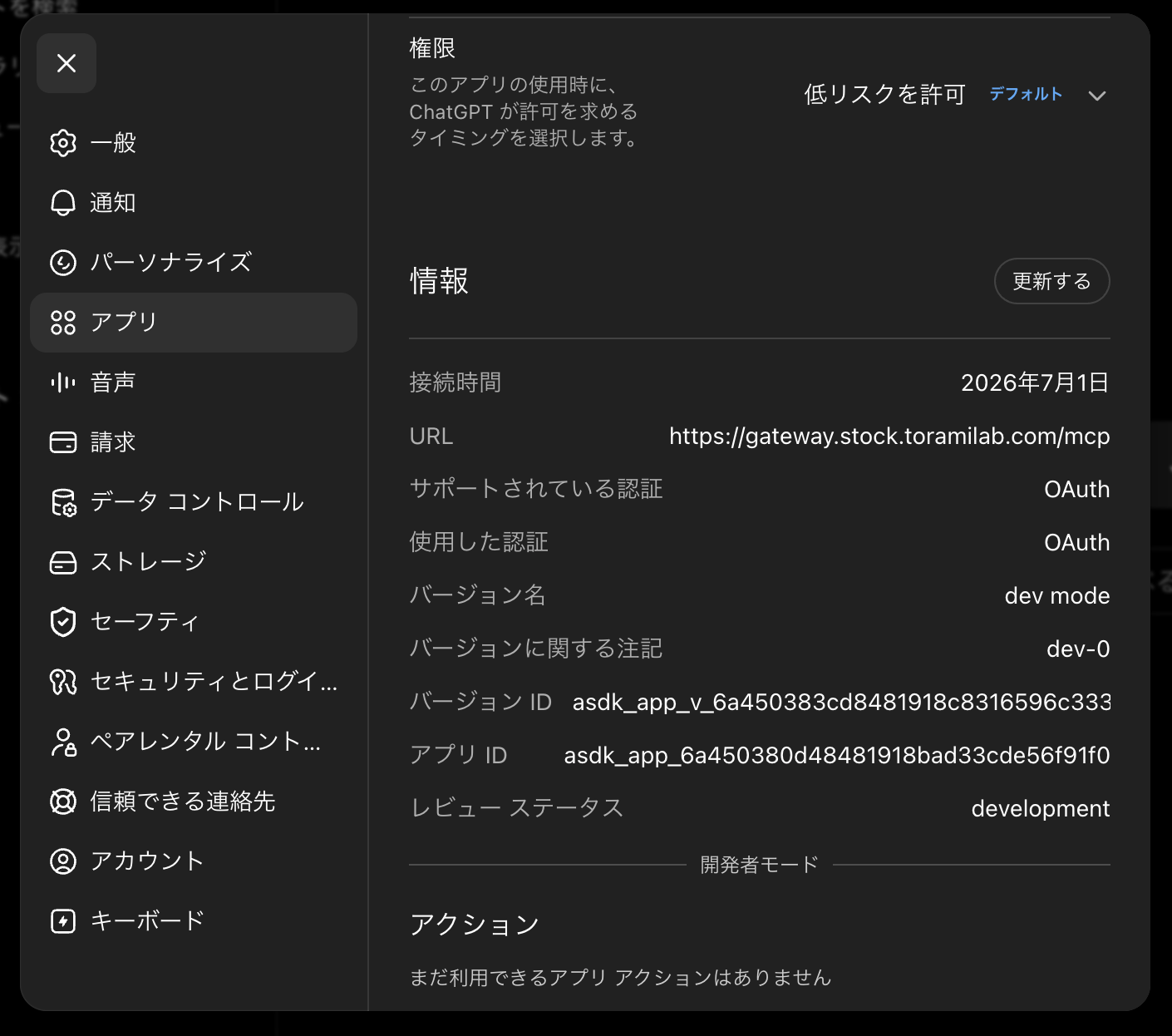Screen dimensions: 1172x1036
Task: Go to the 通知 settings section
Action: 194,203
